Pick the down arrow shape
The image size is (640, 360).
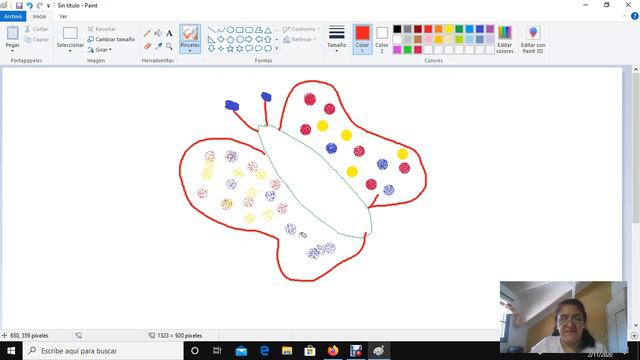[211, 49]
